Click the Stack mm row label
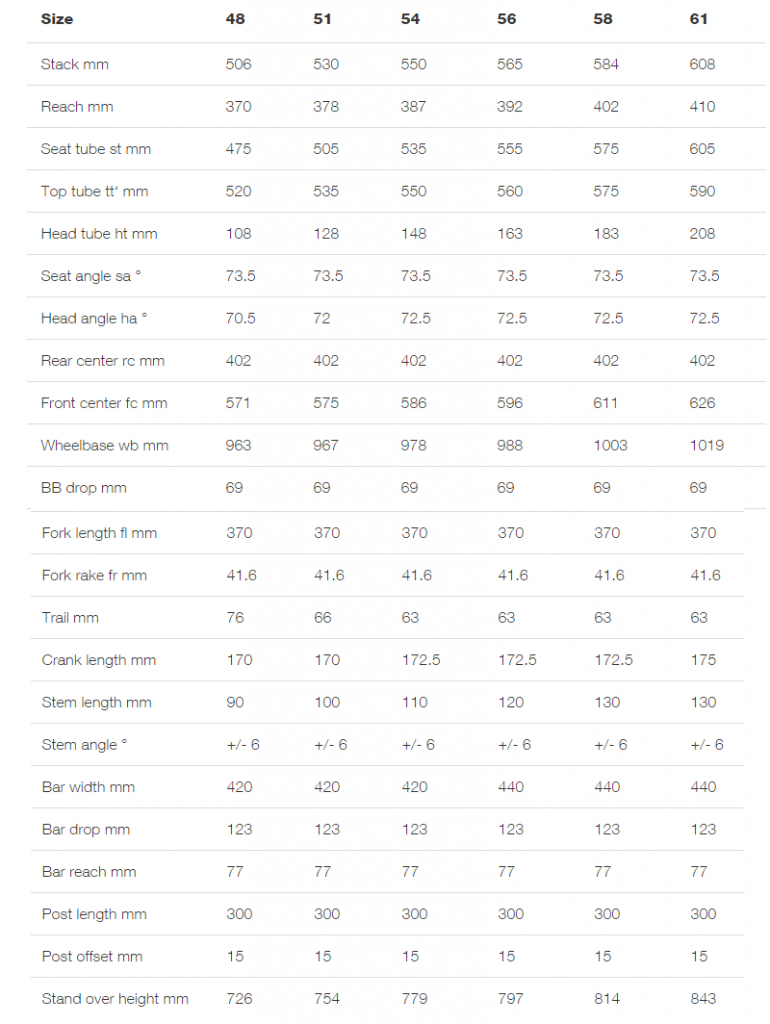Image resolution: width=770 pixels, height=1024 pixels. pos(74,64)
